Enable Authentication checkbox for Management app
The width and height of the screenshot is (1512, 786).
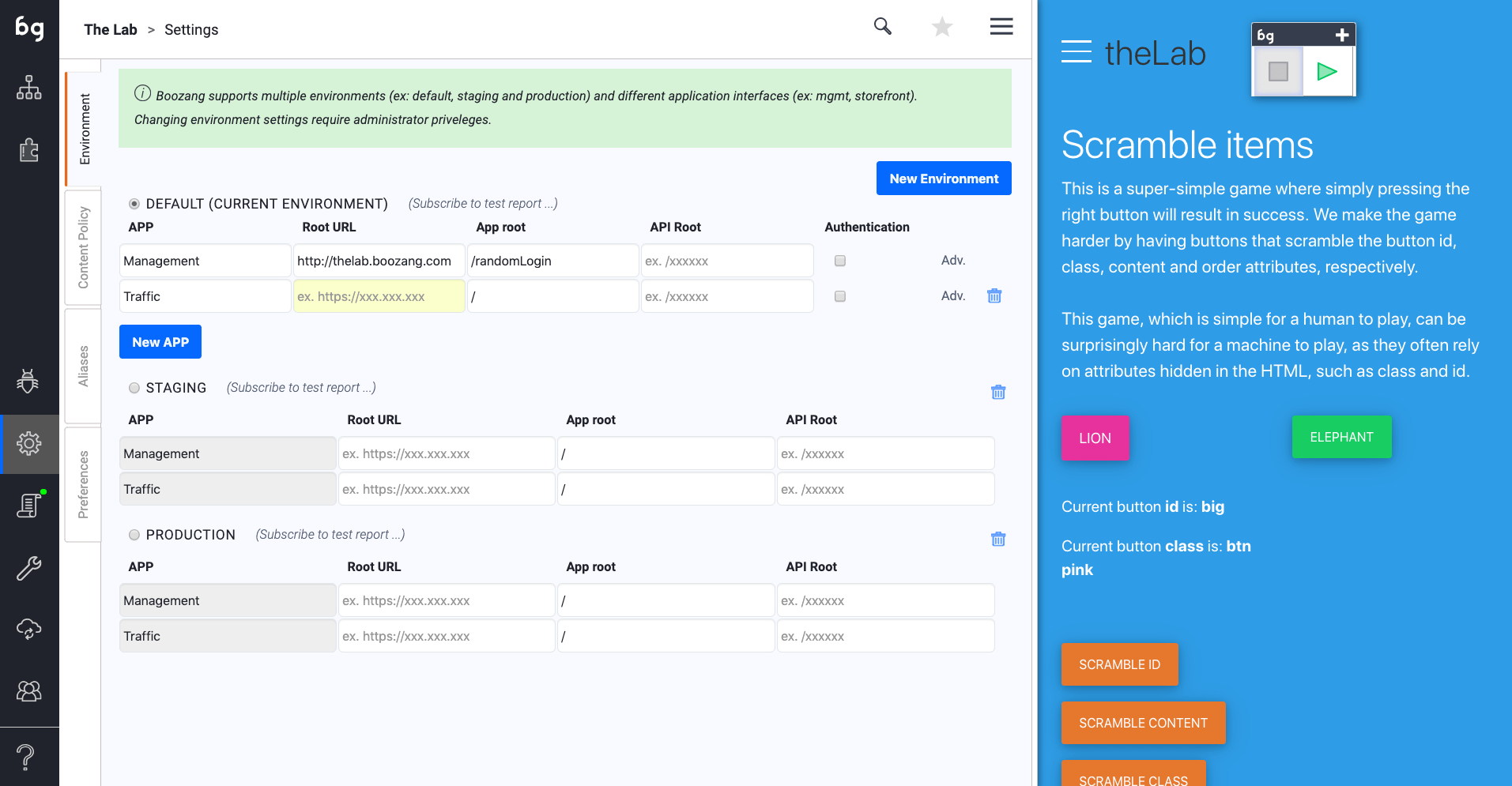839,261
